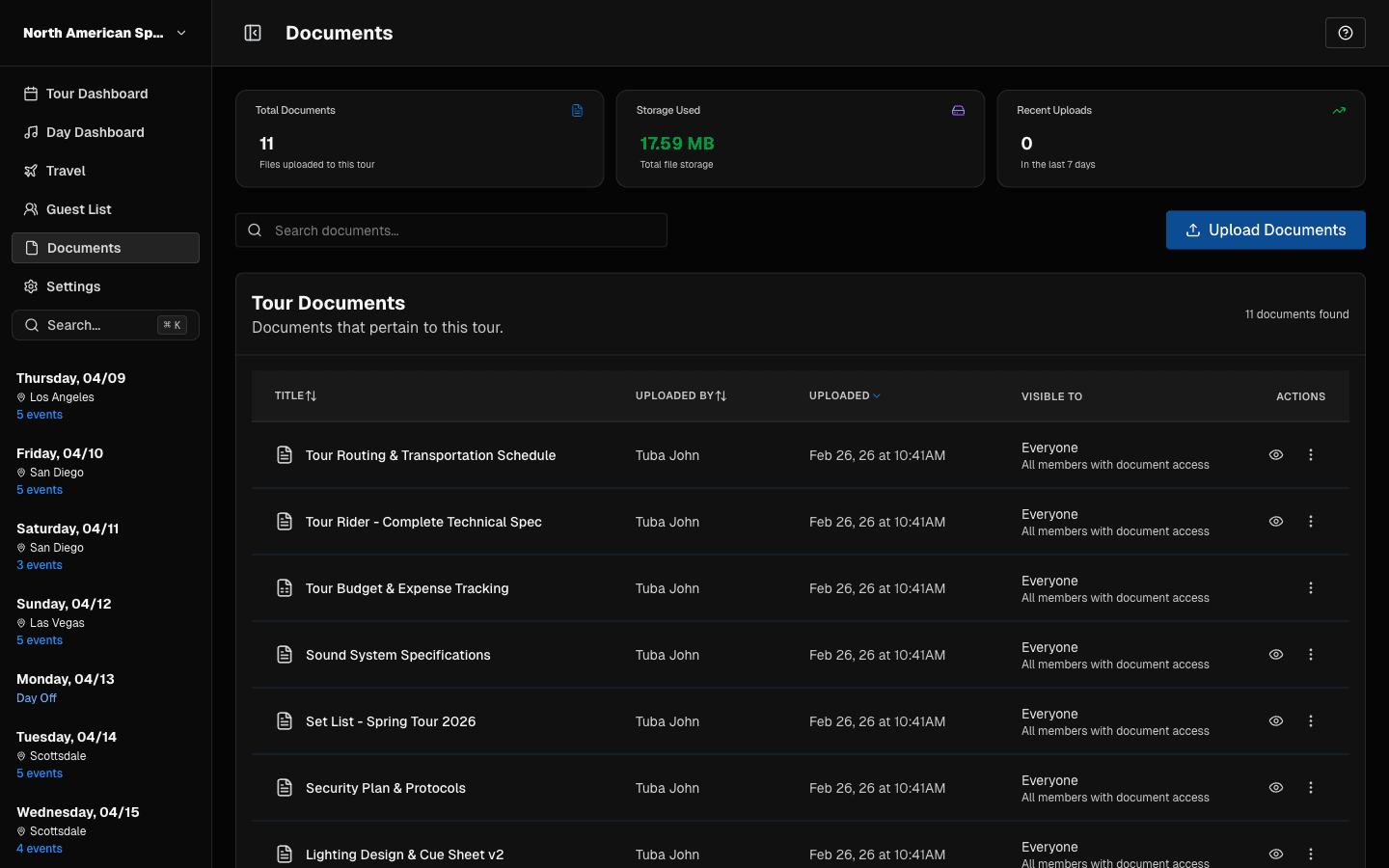Open actions menu for Tour Budget & Expense Tracking
Screen dimensions: 1389x868
[1310, 587]
